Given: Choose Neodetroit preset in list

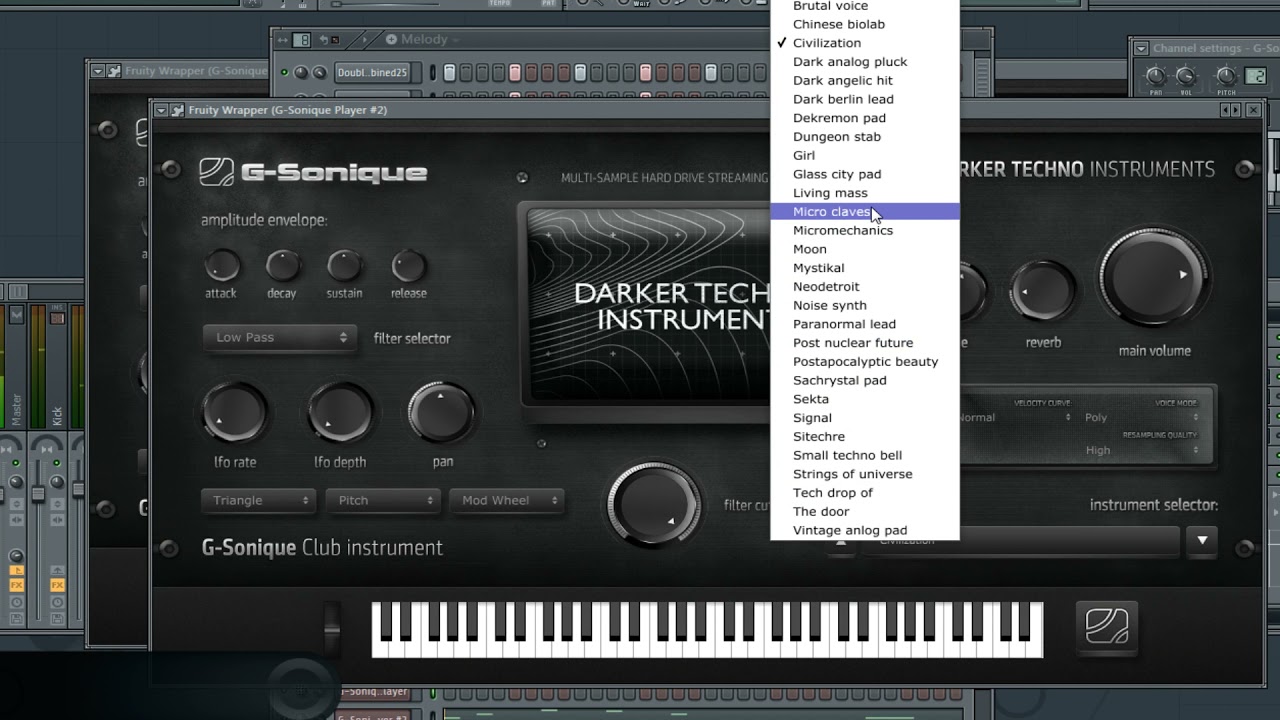Looking at the screenshot, I should click(865, 287).
